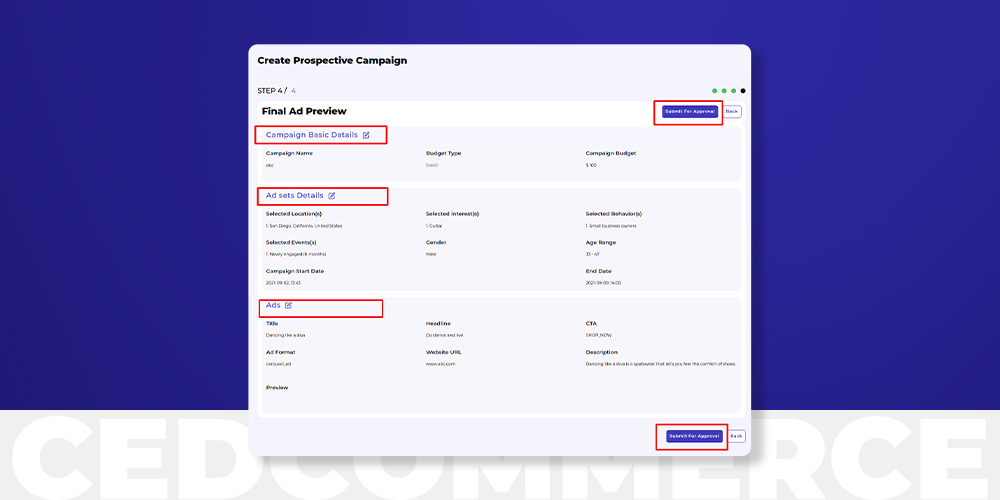Click the 'Final Ad Preview' heading
Viewport: 1000px width, 500px height.
click(304, 111)
